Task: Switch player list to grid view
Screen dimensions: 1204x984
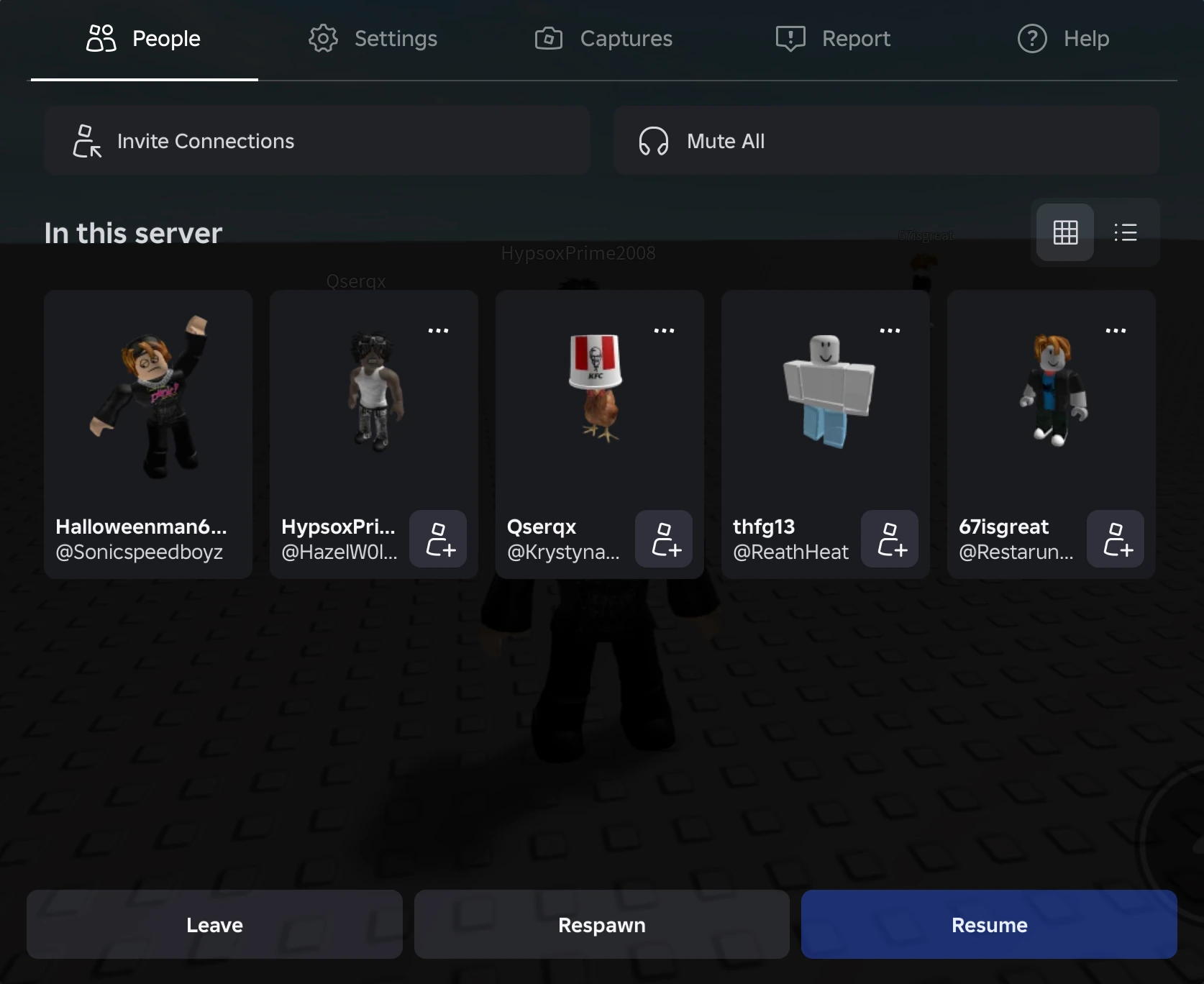Action: 1065,232
